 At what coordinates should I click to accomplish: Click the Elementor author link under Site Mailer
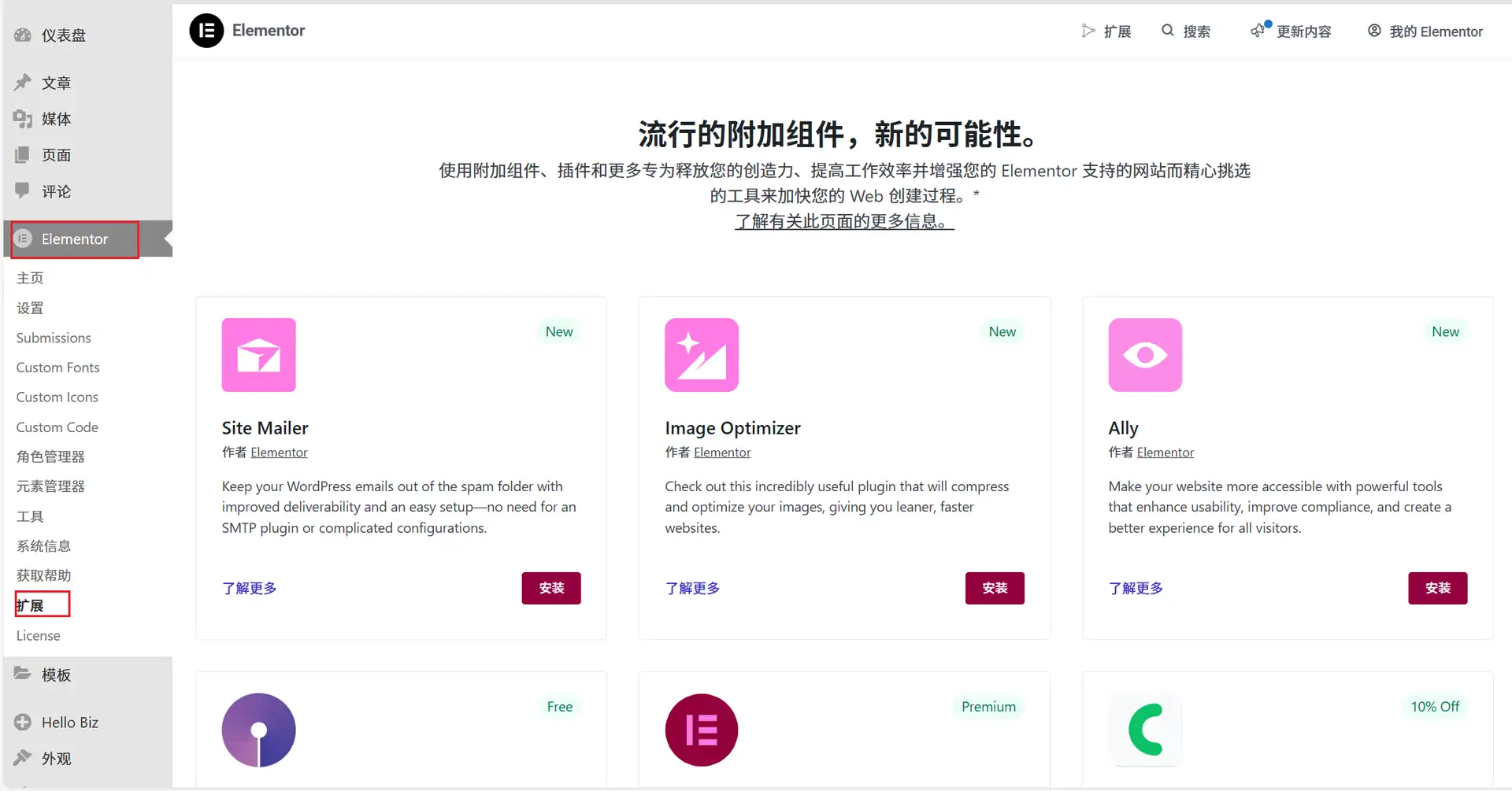click(x=279, y=453)
